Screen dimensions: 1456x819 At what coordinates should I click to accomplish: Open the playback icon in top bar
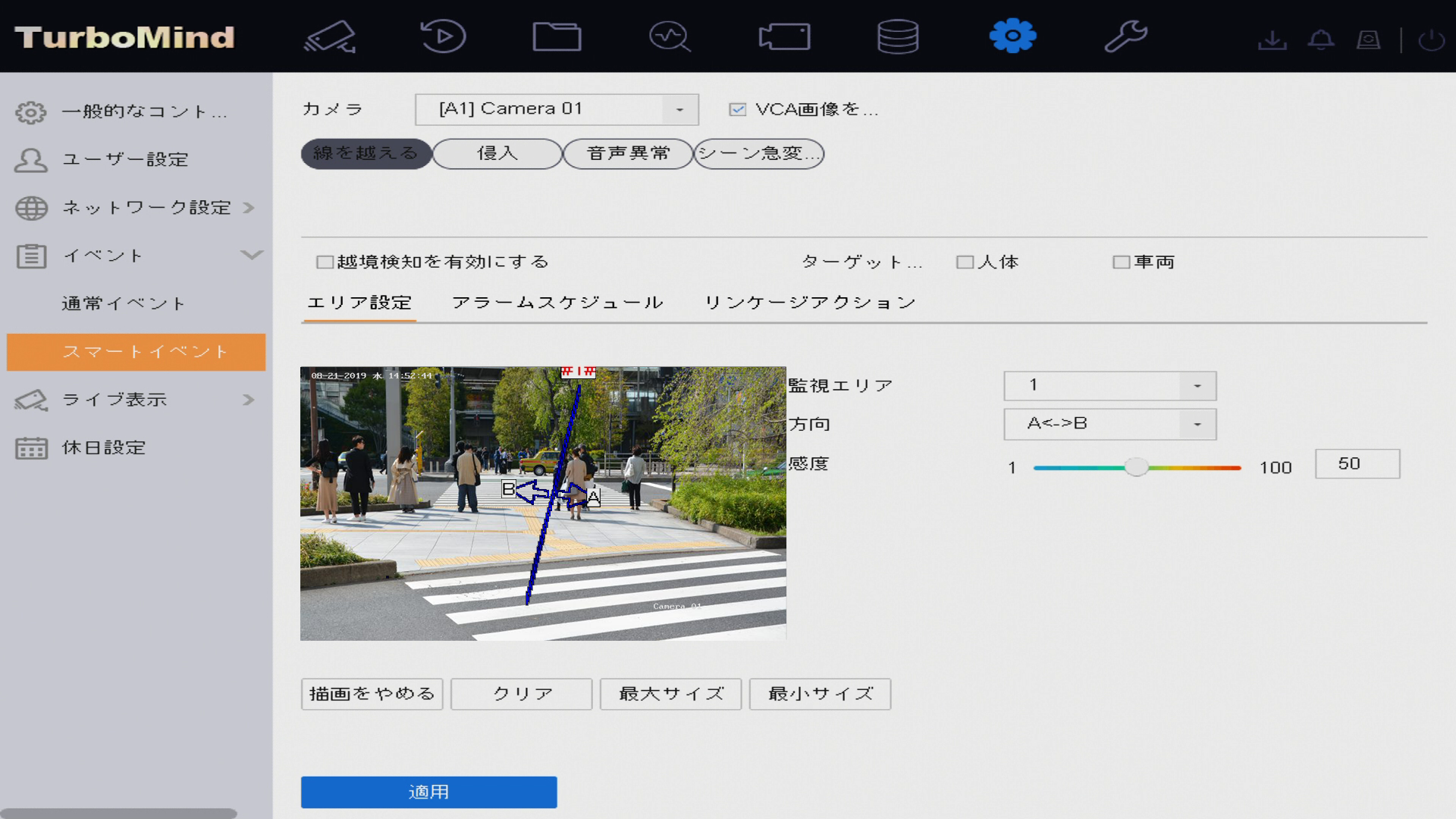tap(443, 36)
